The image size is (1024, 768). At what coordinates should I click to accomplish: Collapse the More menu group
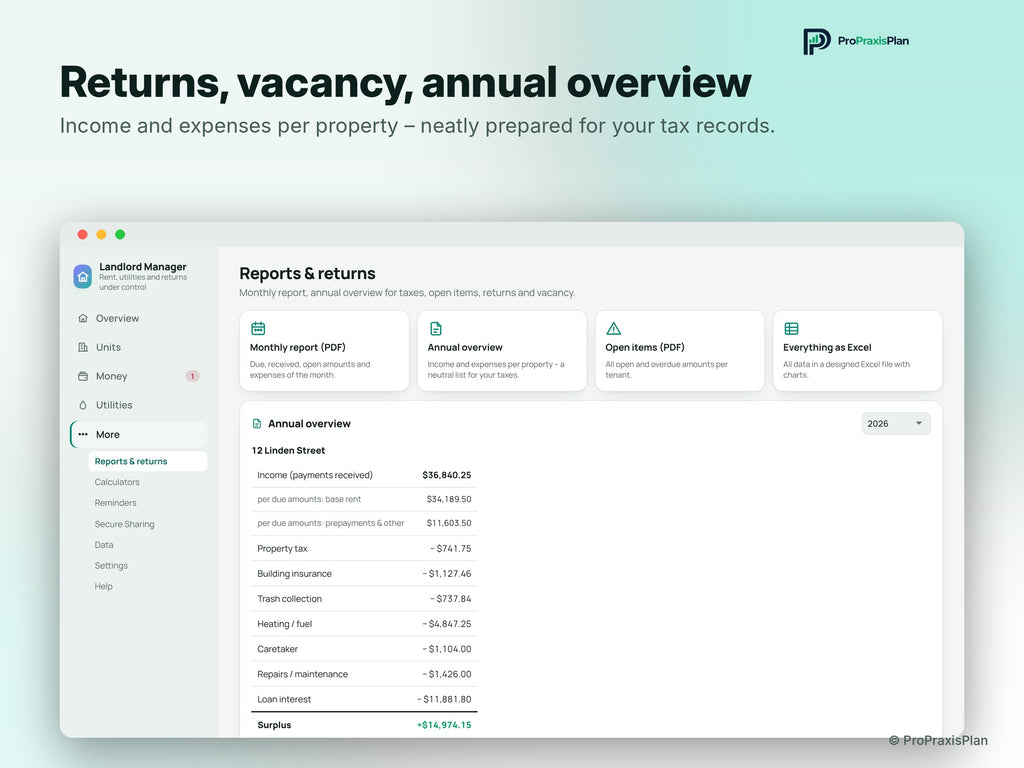tap(138, 434)
